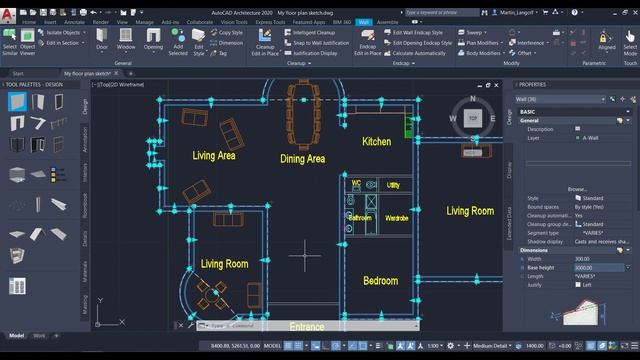The width and height of the screenshot is (640, 360).
Task: Open the Edit in Section dropdown
Action: 83,43
